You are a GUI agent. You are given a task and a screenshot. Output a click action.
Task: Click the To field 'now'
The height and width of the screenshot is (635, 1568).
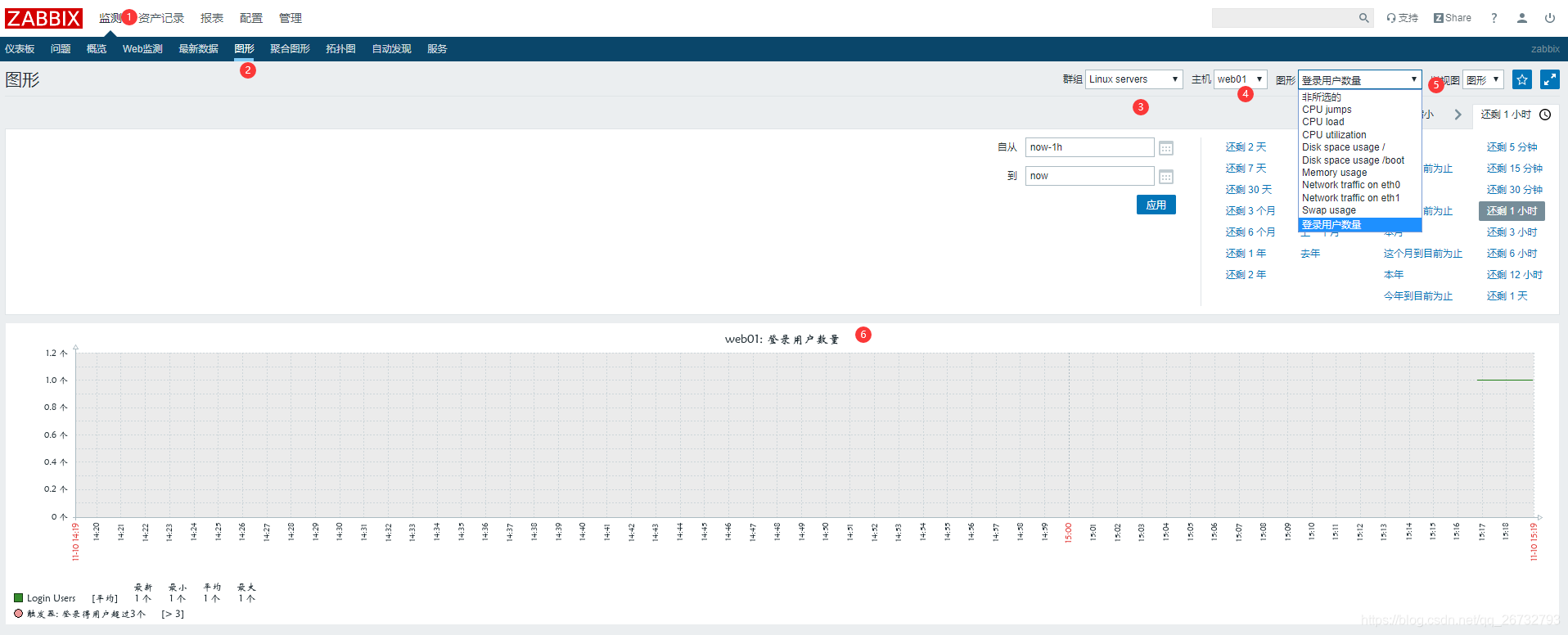click(1090, 176)
